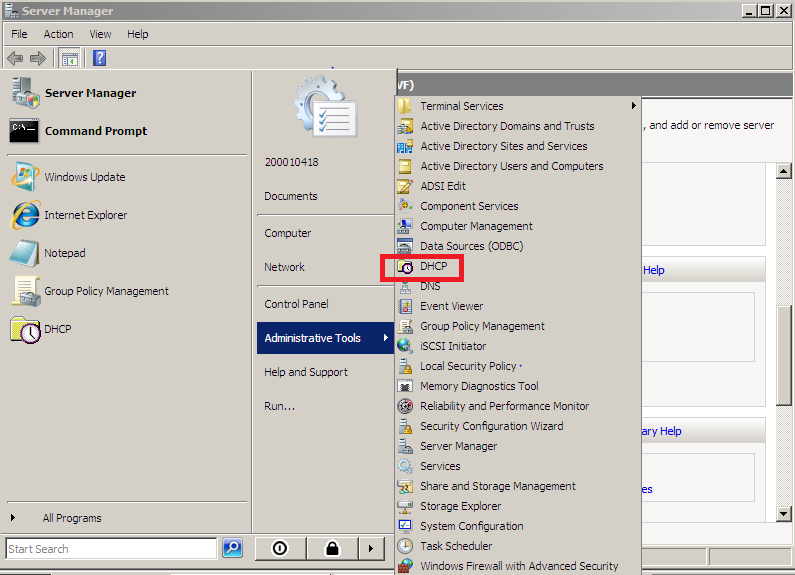Open Notepad icon
This screenshot has width=795, height=575.
point(24,253)
